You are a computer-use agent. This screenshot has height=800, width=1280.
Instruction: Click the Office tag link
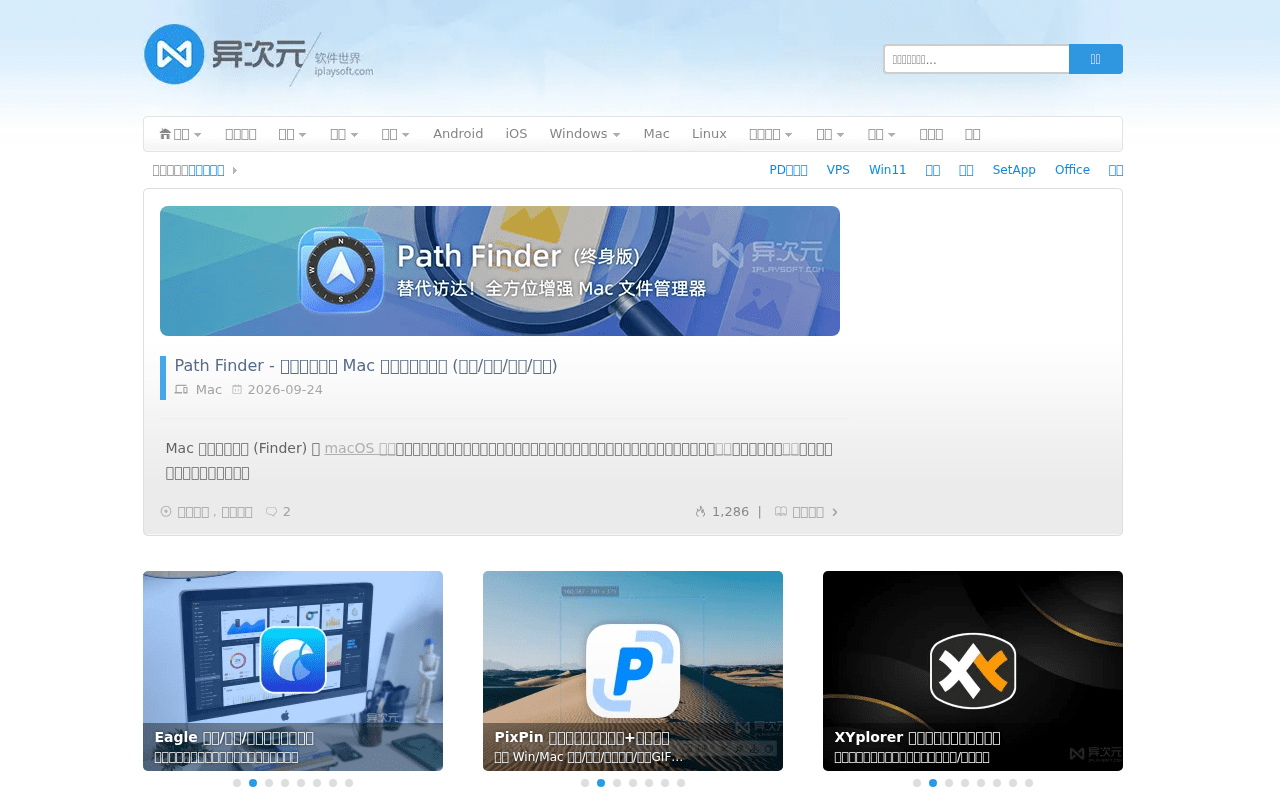[1072, 170]
